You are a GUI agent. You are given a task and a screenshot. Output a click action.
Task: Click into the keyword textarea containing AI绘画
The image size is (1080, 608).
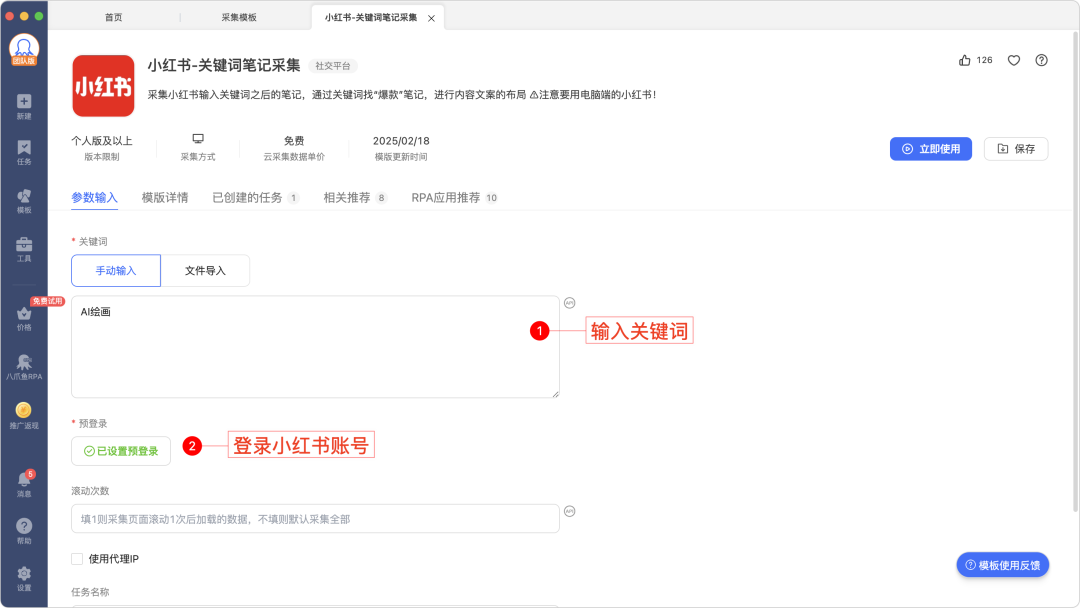coord(315,347)
